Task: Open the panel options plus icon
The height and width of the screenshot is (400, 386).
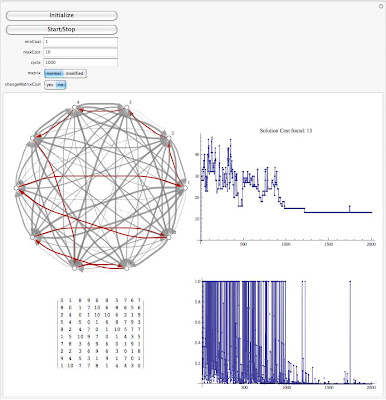Action: (381, 6)
